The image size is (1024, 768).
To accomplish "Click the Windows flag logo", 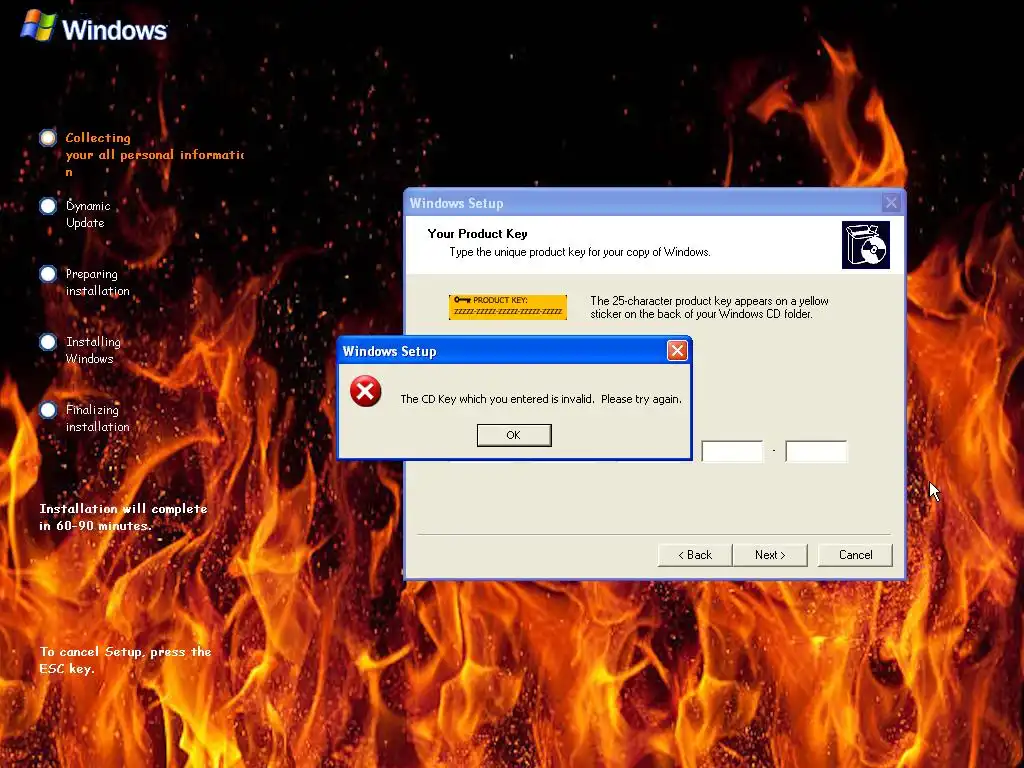I will point(39,25).
